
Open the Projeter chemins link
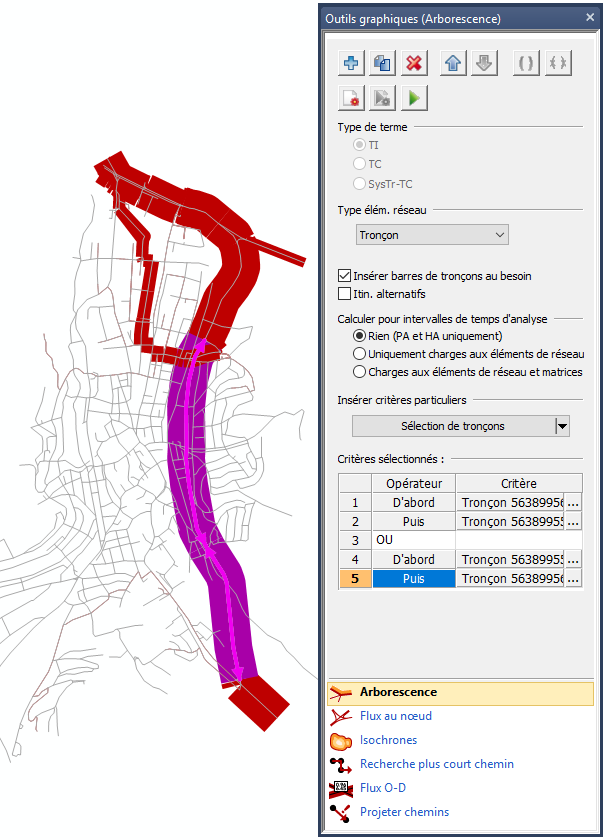(x=404, y=812)
